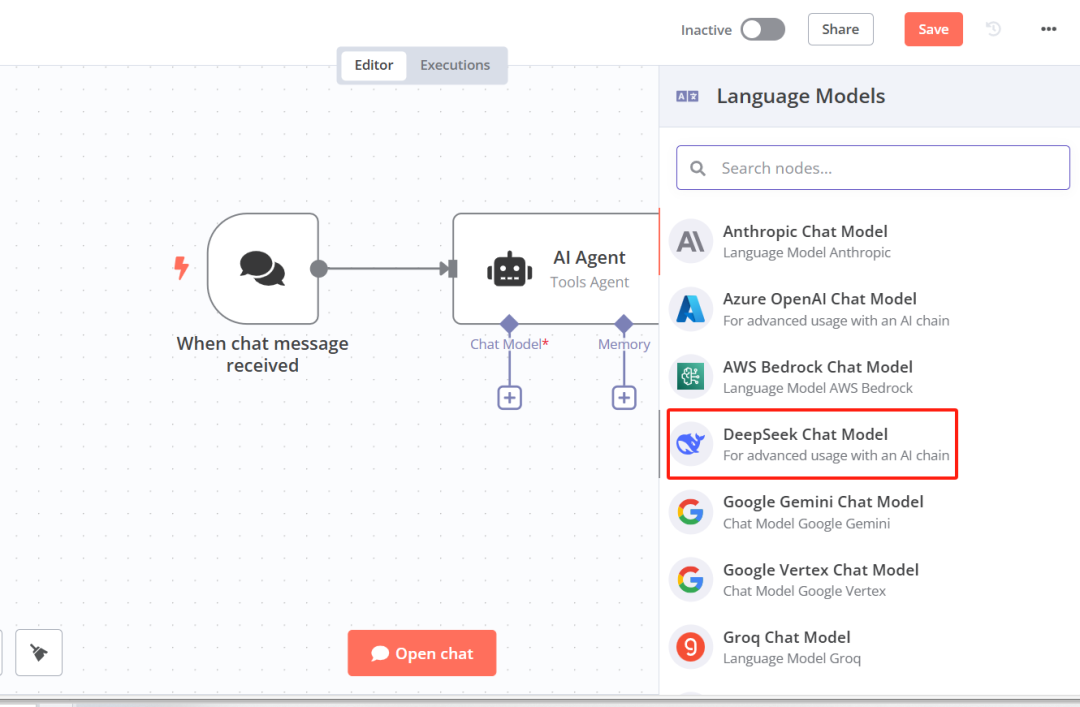Select the DeepSeek whale icon
Viewport: 1080px width, 707px height.
(690, 444)
